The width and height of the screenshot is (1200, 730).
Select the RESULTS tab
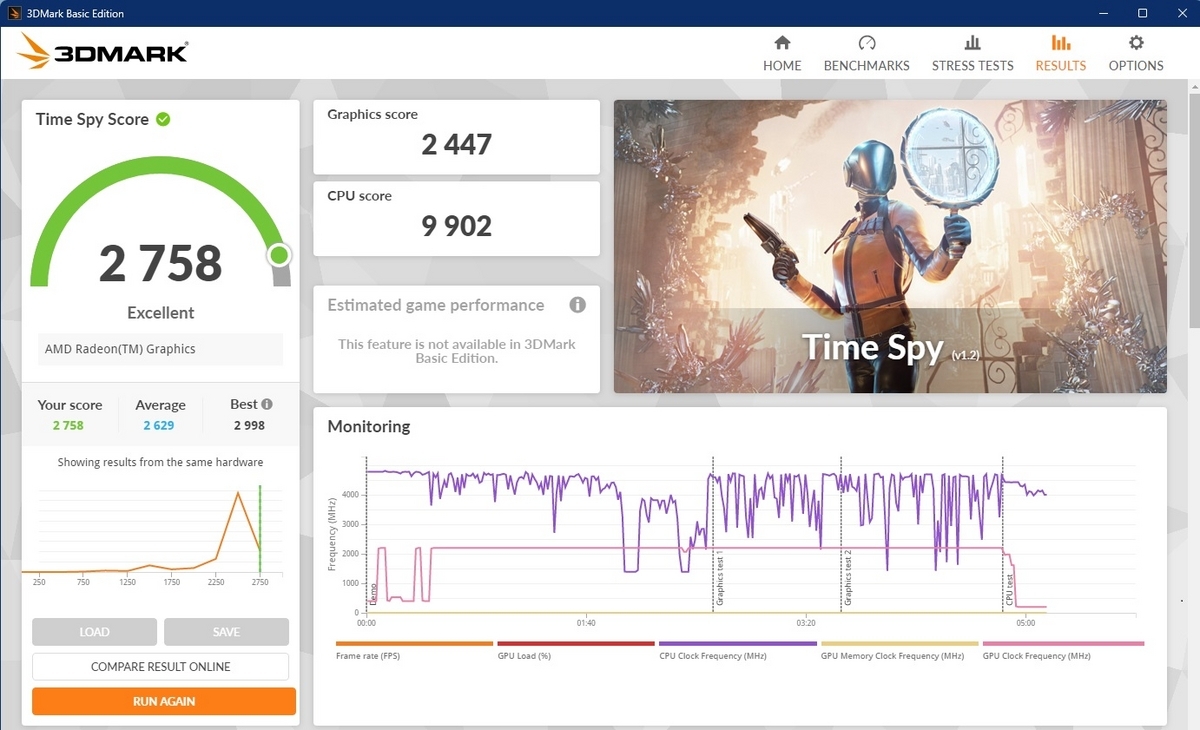1060,54
